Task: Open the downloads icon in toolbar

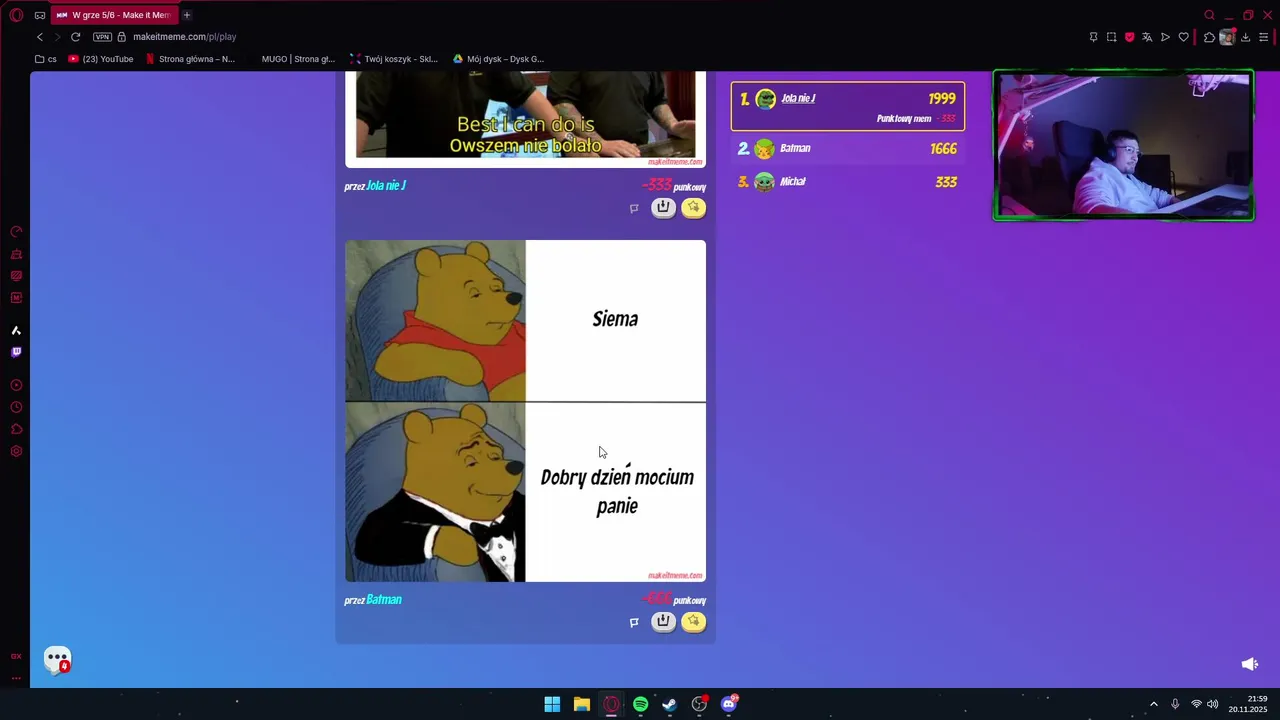Action: point(1245,37)
